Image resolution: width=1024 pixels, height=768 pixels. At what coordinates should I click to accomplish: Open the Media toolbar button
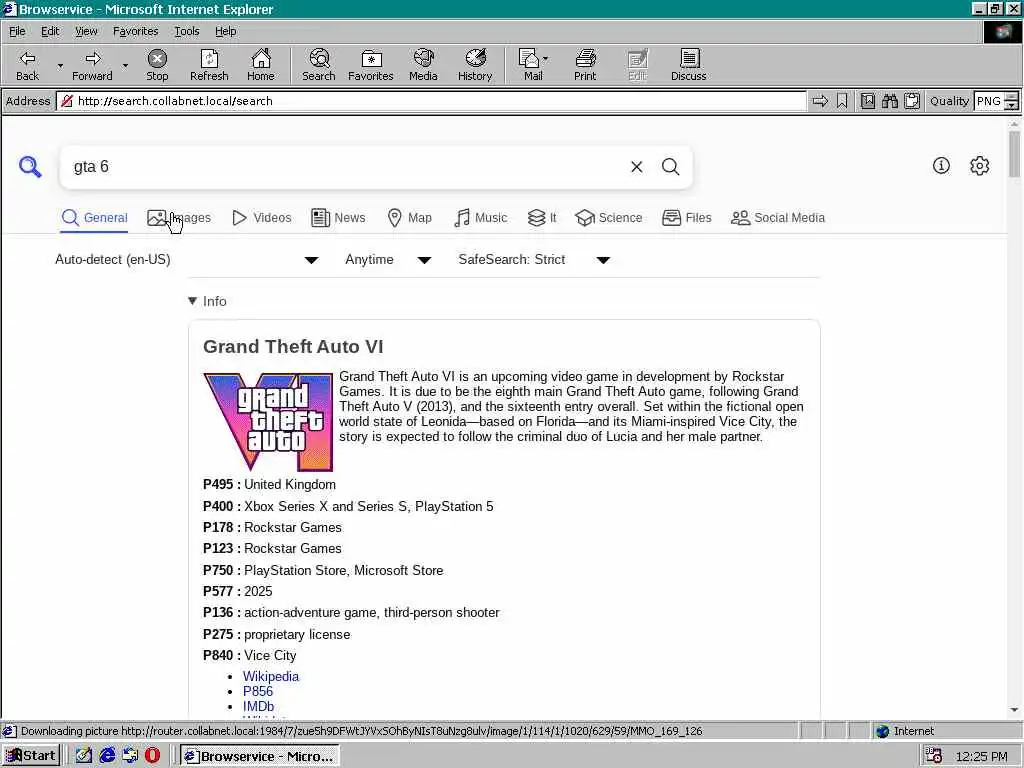coord(423,65)
